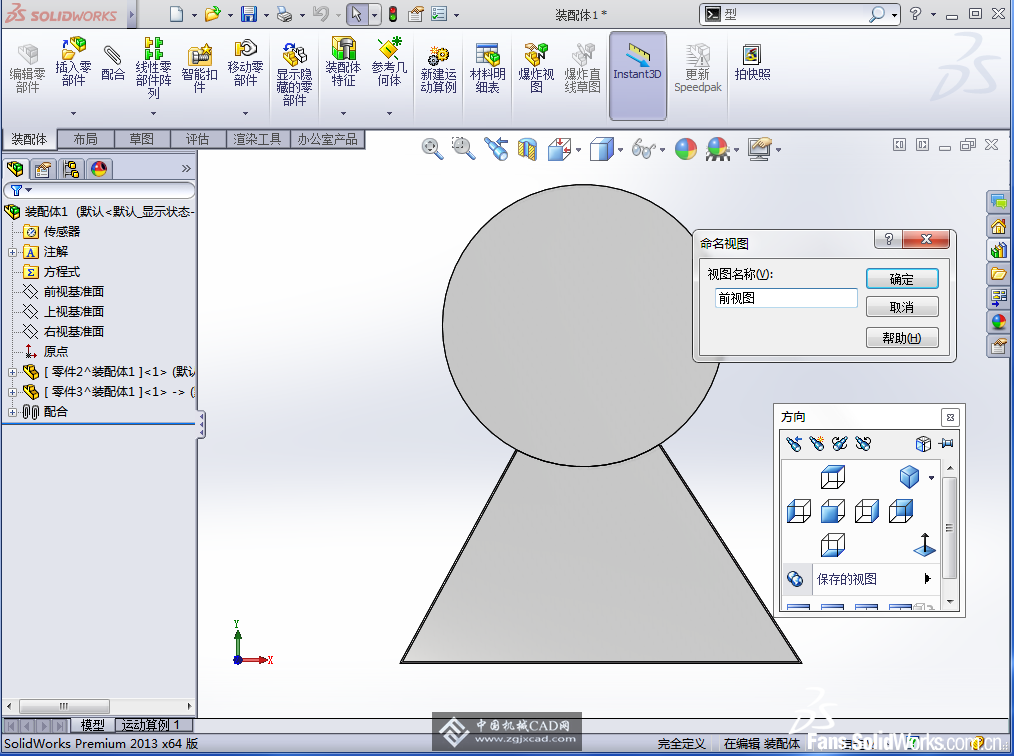Open 装配体特征 assembly features tool
The width and height of the screenshot is (1014, 756).
pos(343,62)
